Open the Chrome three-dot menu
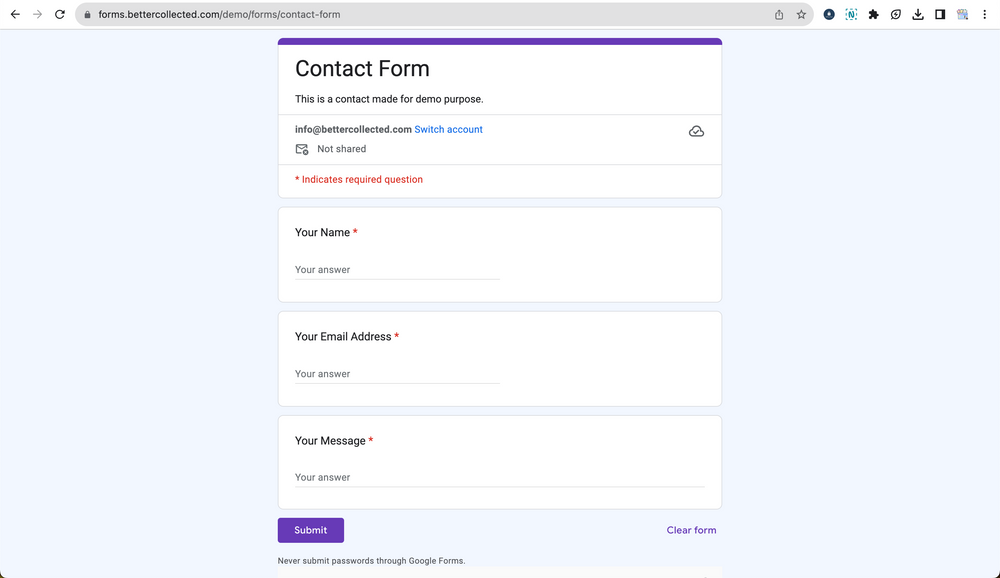 [x=984, y=14]
